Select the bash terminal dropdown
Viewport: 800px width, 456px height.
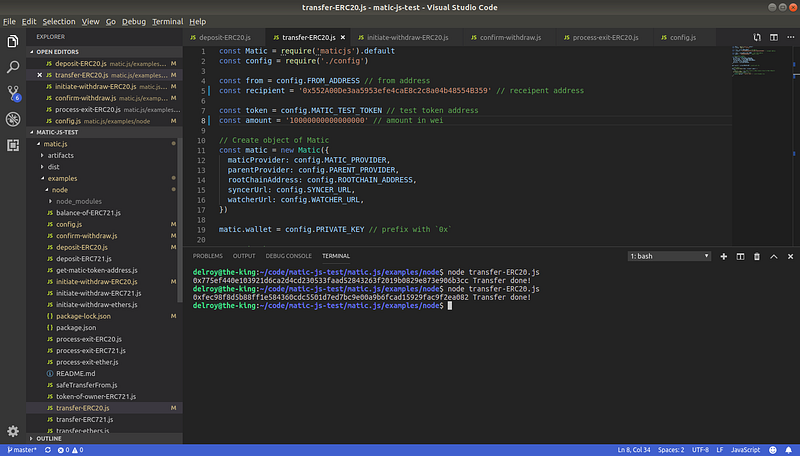coord(669,256)
